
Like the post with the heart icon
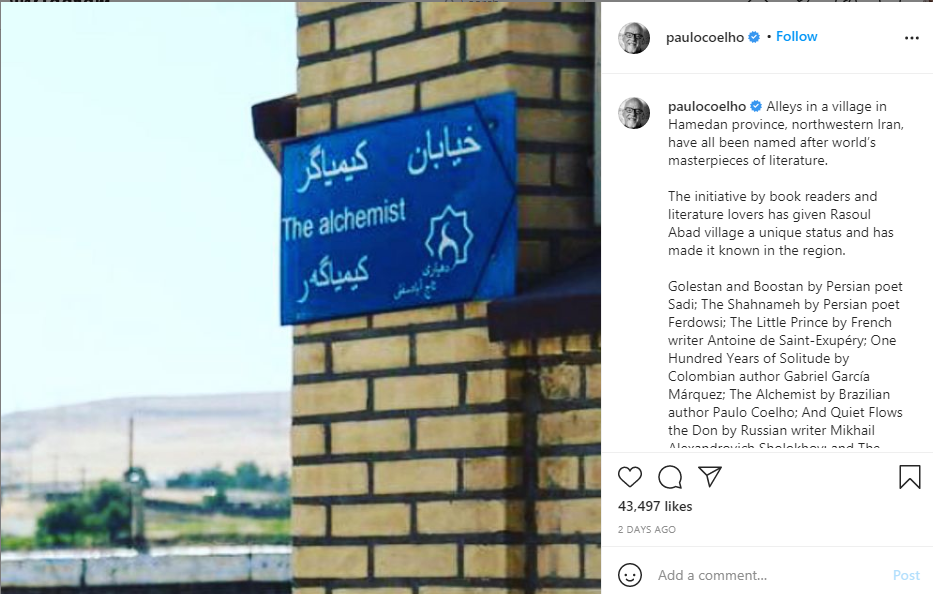[630, 477]
